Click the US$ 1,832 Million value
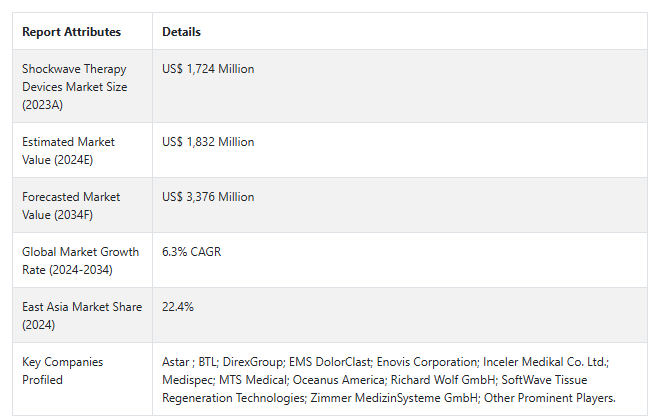 pos(208,142)
